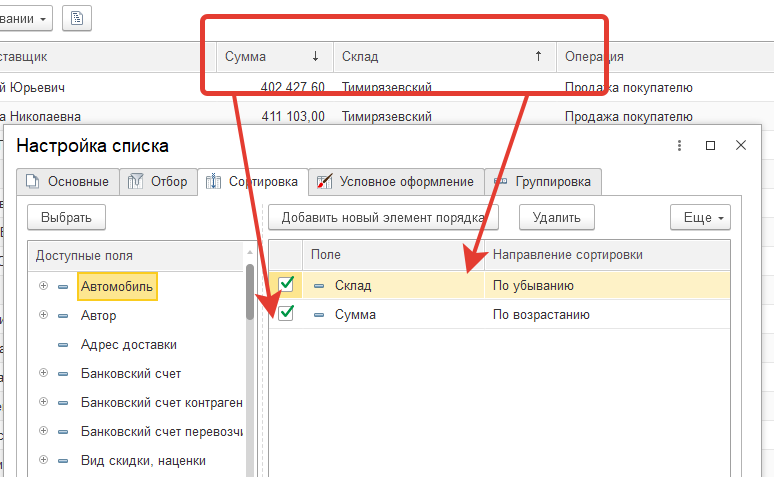Select the Адрес доставки available field
This screenshot has height=477, width=774.
[x=129, y=345]
